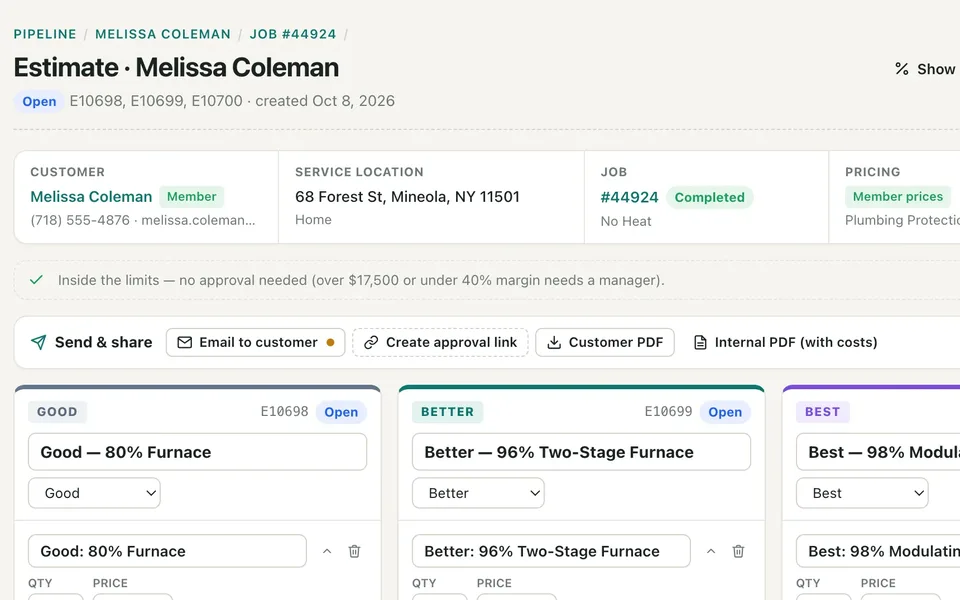This screenshot has width=960, height=600.
Task: Click the Member prices pricing badge
Action: (898, 197)
